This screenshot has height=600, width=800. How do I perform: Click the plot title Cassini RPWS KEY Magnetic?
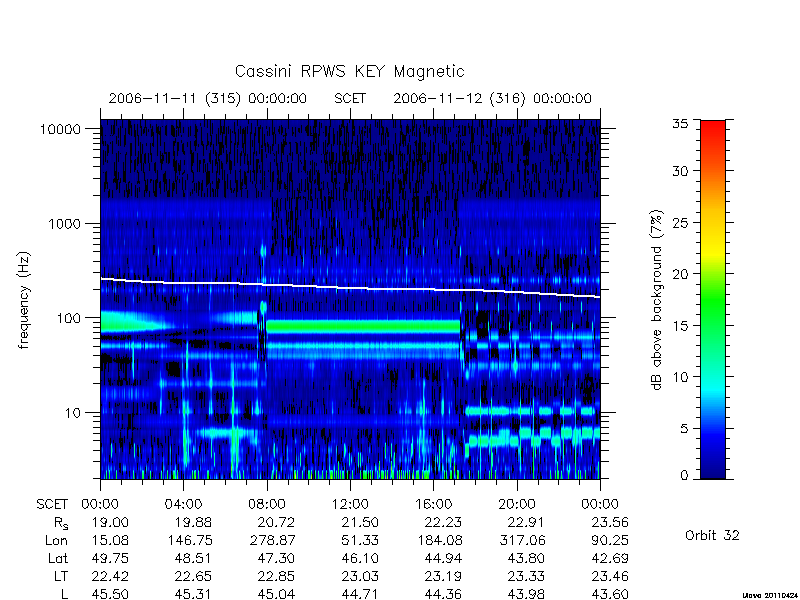349,71
